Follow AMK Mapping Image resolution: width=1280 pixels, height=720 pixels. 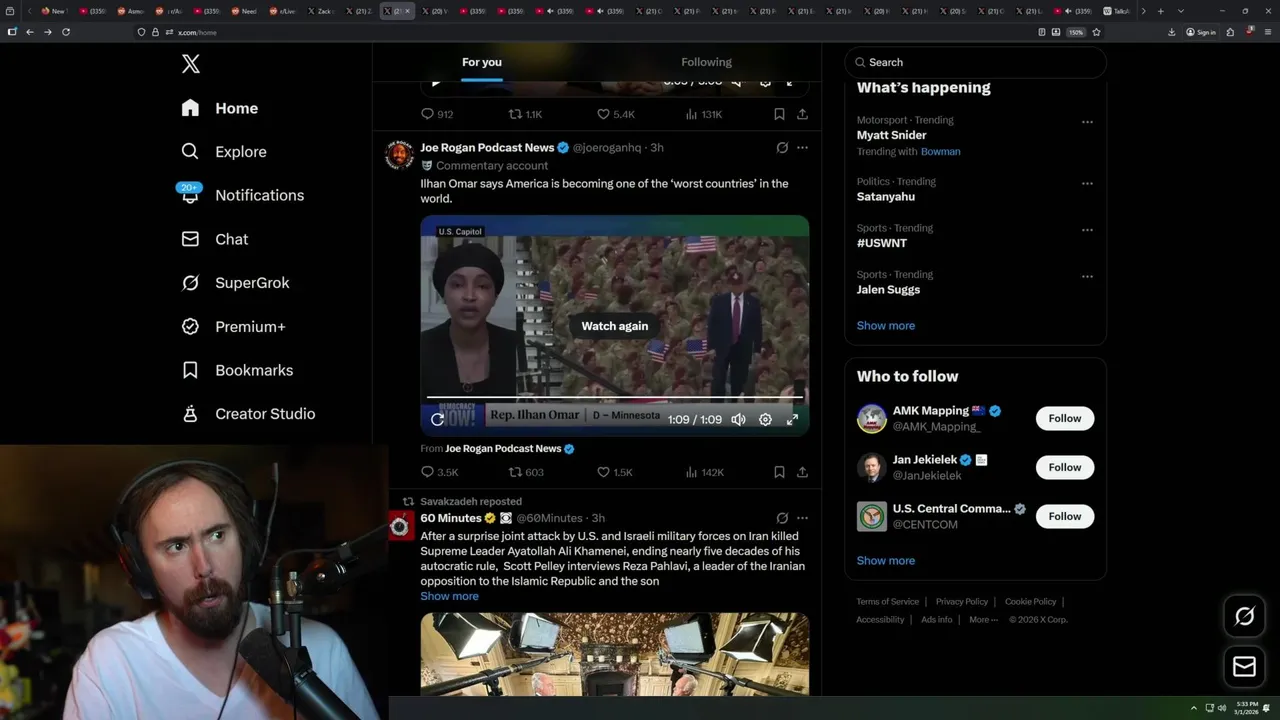click(x=1065, y=418)
